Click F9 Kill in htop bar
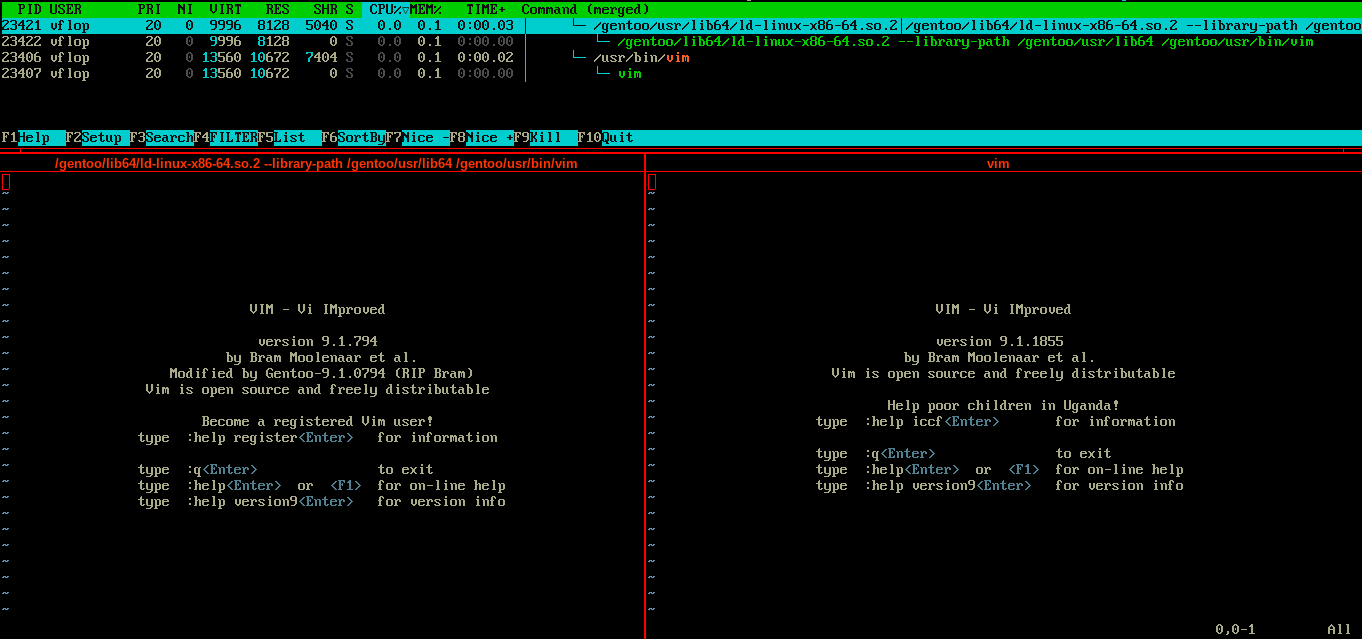The image size is (1362, 639). click(x=545, y=138)
